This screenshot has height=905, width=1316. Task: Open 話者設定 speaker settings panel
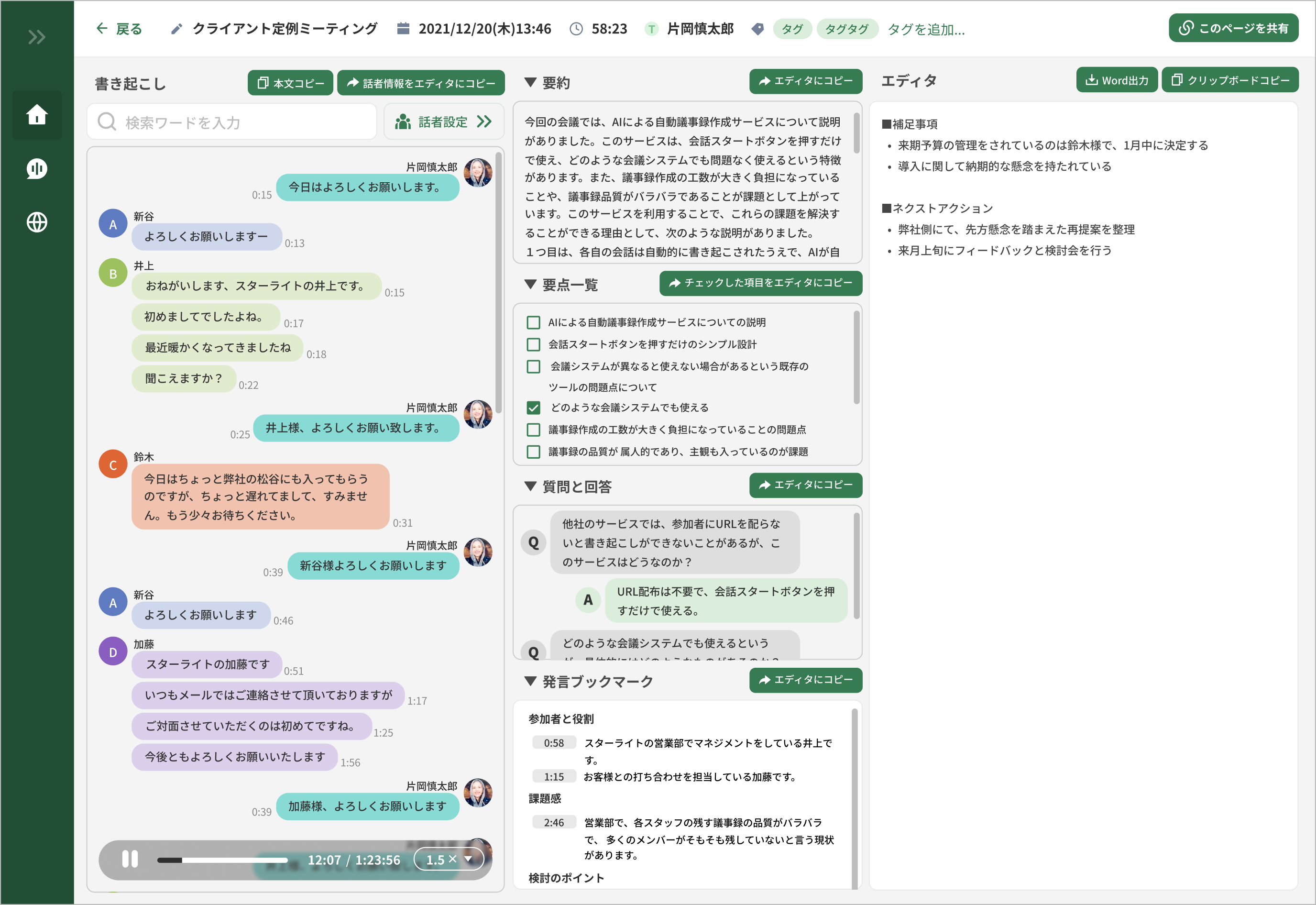pos(443,122)
